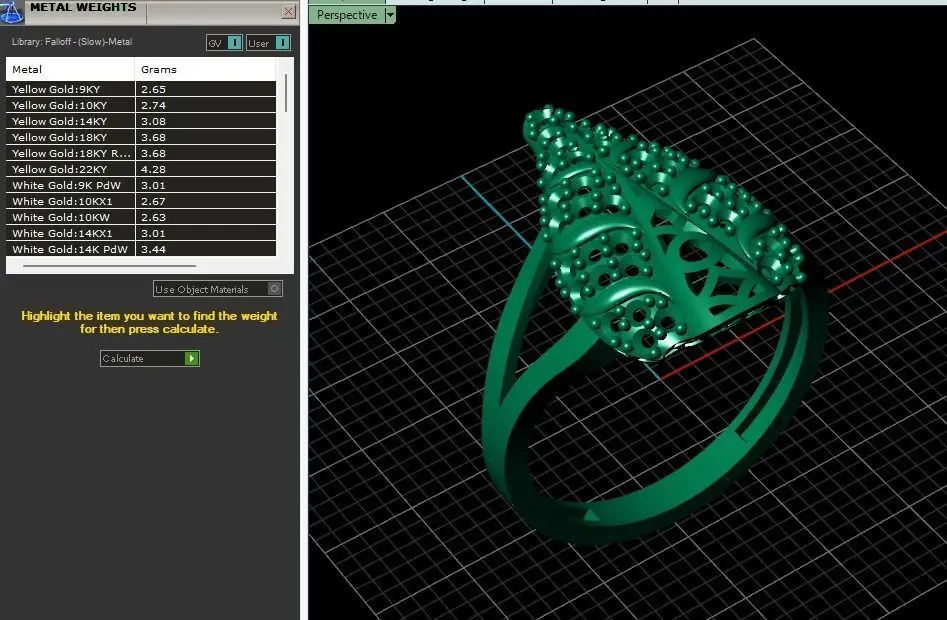
Task: Select the Yellow Gold:14KY row
Action: (x=141, y=121)
